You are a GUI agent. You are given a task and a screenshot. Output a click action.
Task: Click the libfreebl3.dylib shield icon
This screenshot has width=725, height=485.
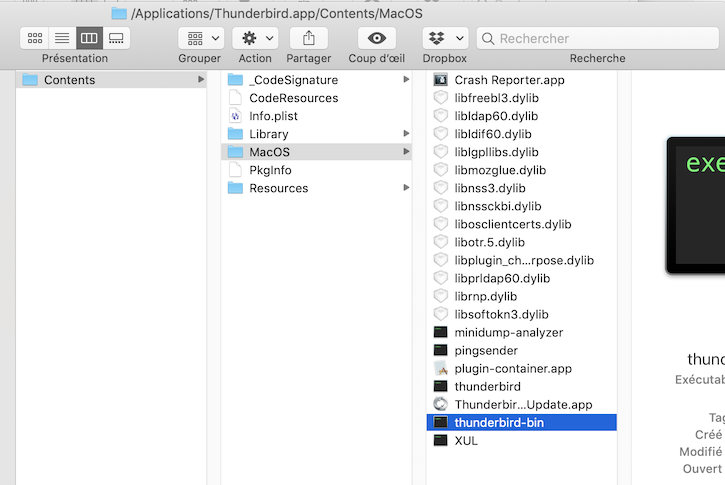pyautogui.click(x=441, y=98)
